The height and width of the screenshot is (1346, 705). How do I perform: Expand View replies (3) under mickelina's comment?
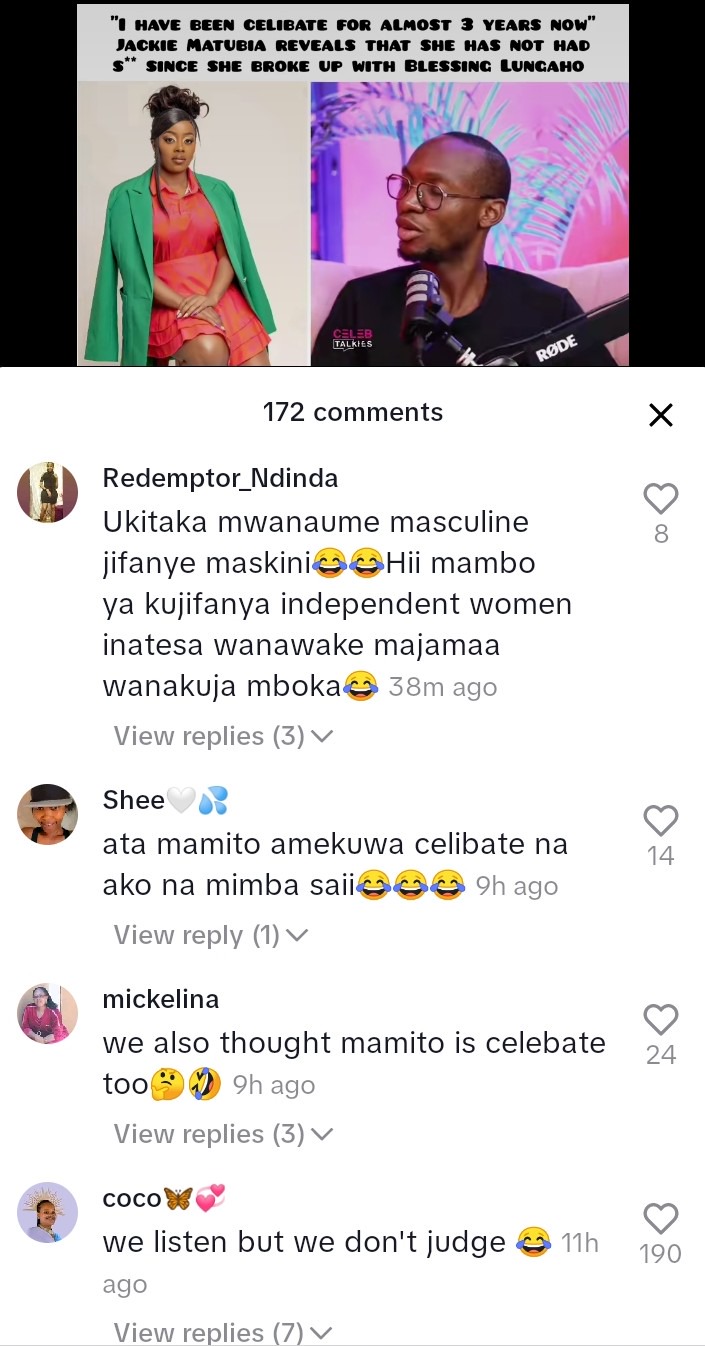click(x=223, y=1134)
